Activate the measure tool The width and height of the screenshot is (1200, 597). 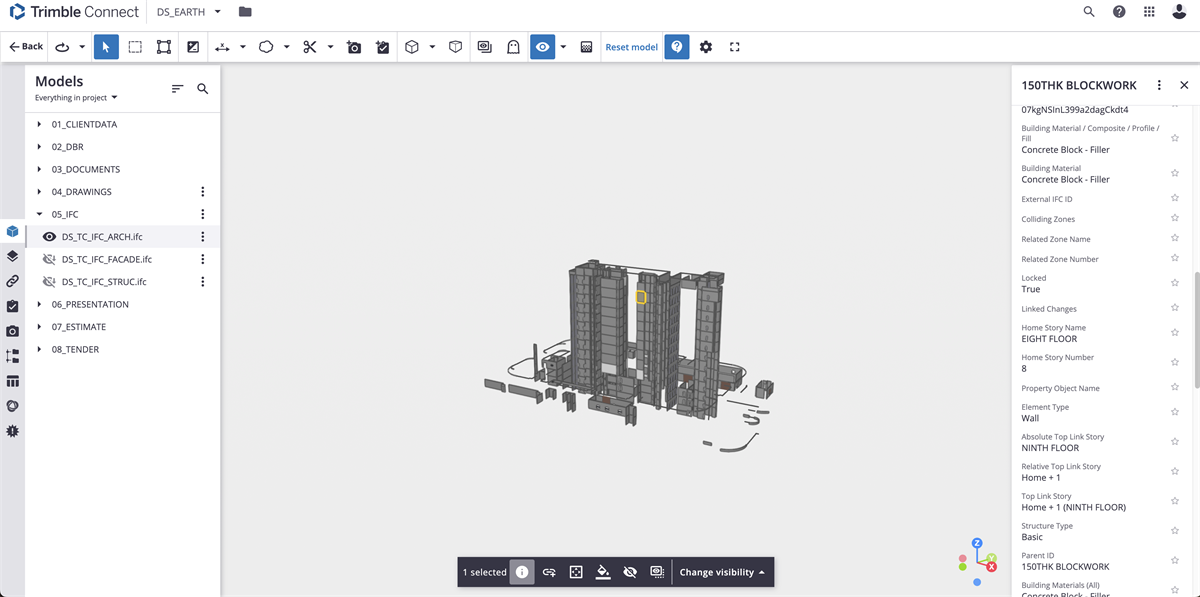(x=222, y=47)
